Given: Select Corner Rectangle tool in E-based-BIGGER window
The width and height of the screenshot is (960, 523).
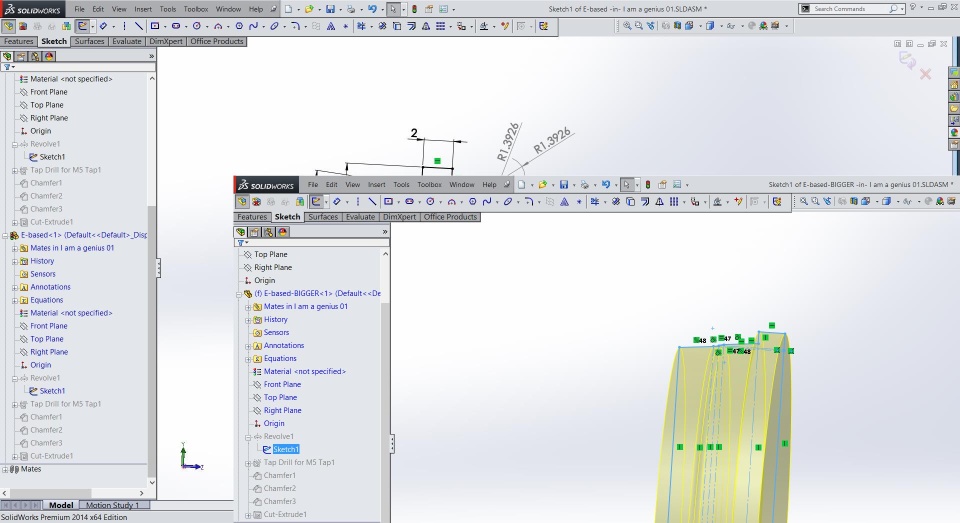Looking at the screenshot, I should (x=388, y=201).
